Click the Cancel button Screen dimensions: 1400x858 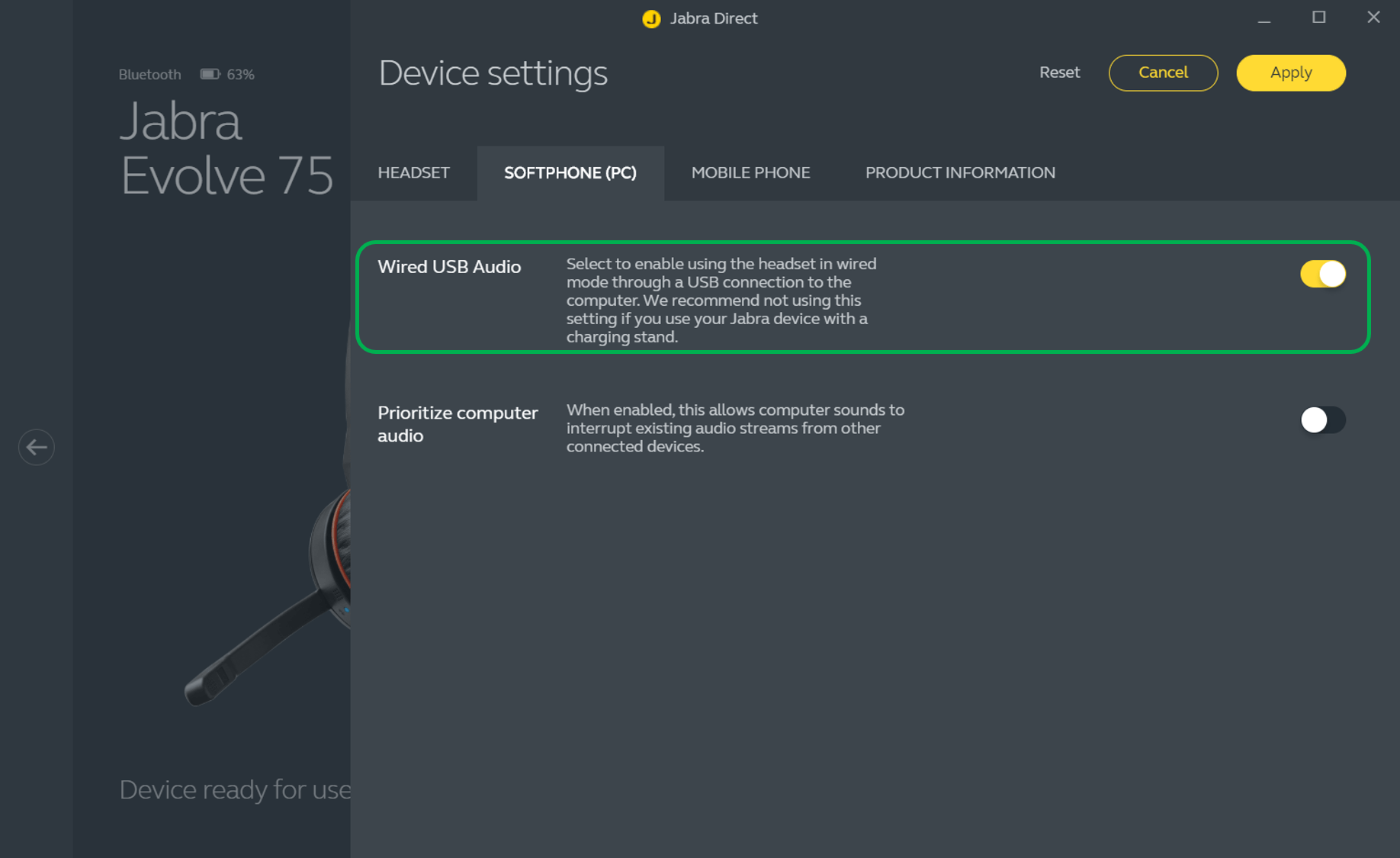(1162, 72)
